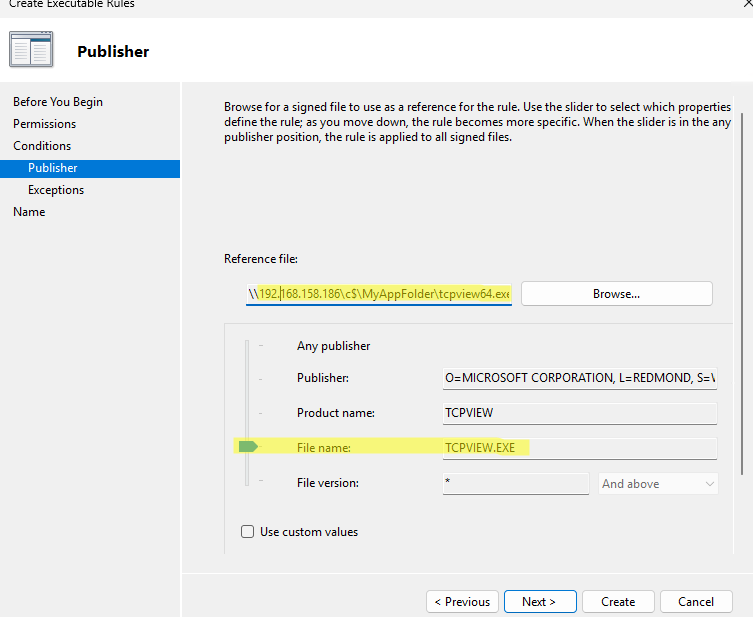Click the green slider thumb at File name
This screenshot has width=753, height=617.
(x=248, y=447)
